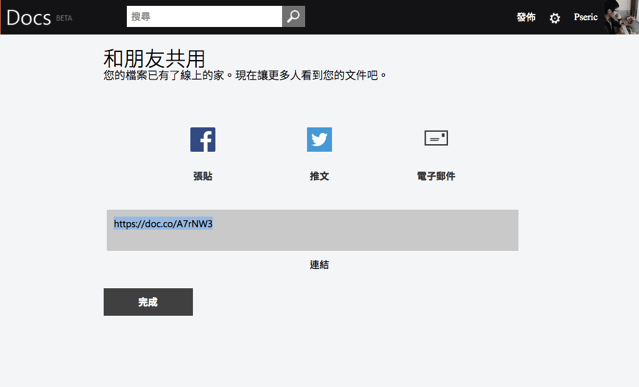
Task: Click the Facebook share icon
Action: (203, 139)
